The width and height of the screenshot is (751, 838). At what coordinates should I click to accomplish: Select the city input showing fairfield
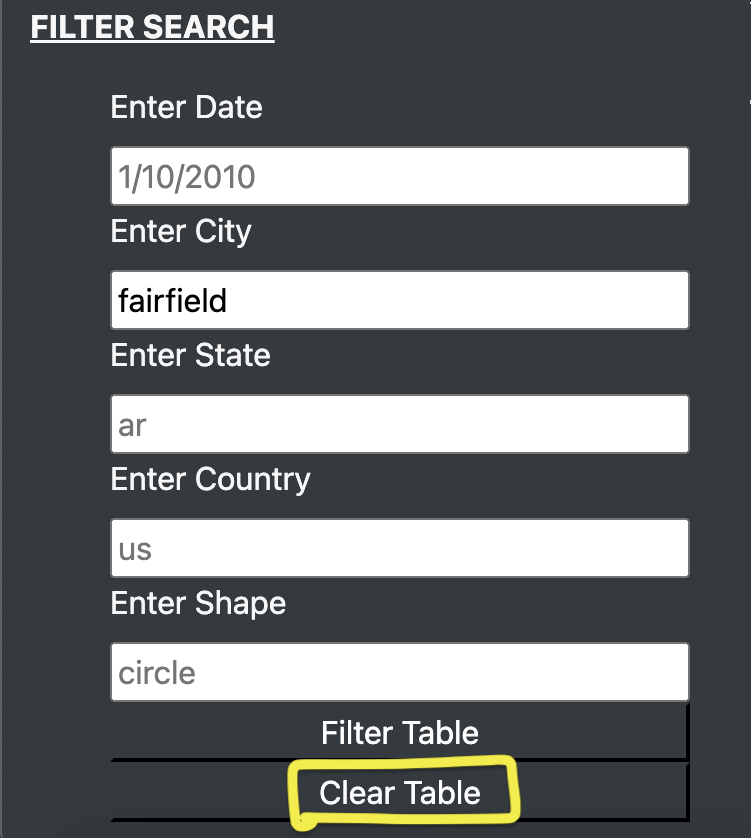point(399,300)
